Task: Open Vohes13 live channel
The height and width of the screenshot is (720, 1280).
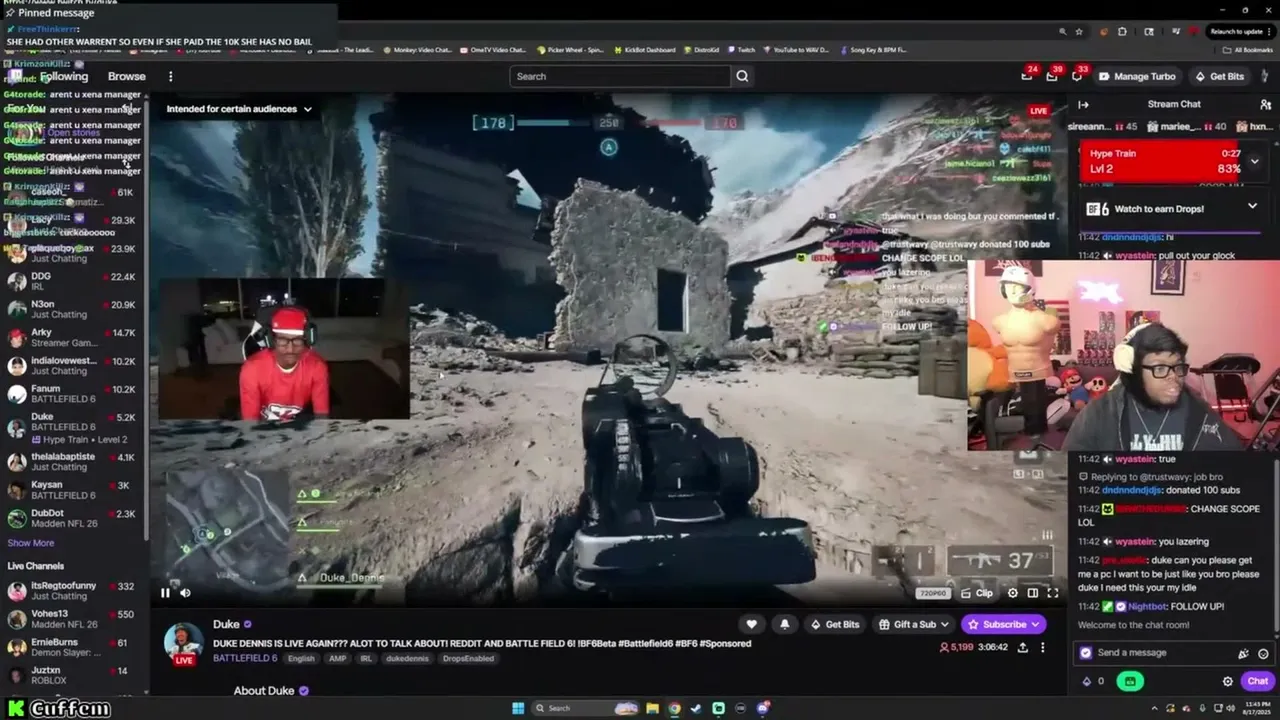Action: [x=74, y=619]
